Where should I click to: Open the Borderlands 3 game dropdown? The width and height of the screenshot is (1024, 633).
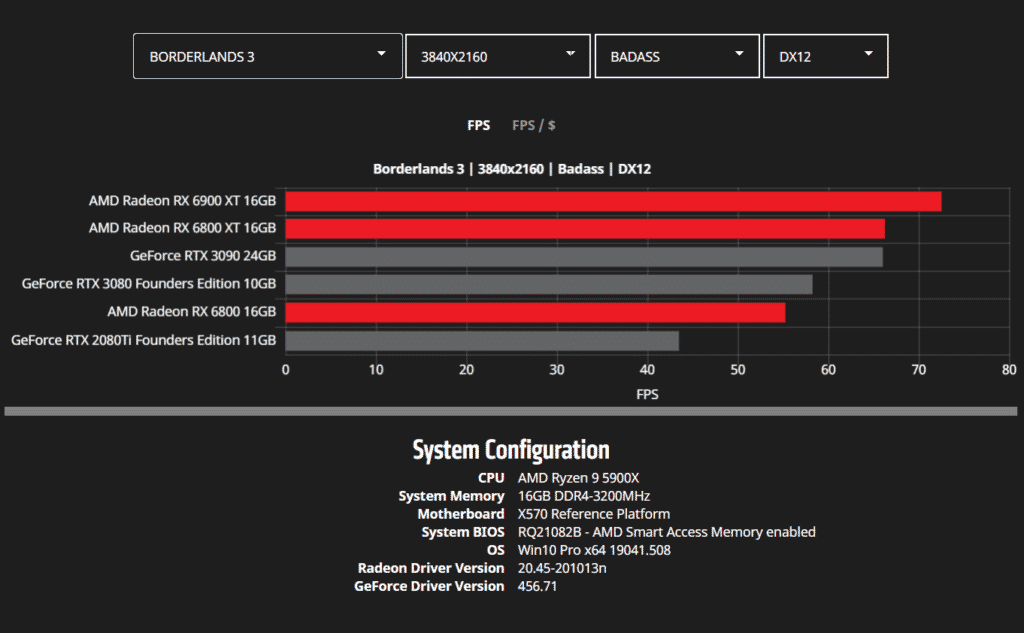tap(267, 56)
